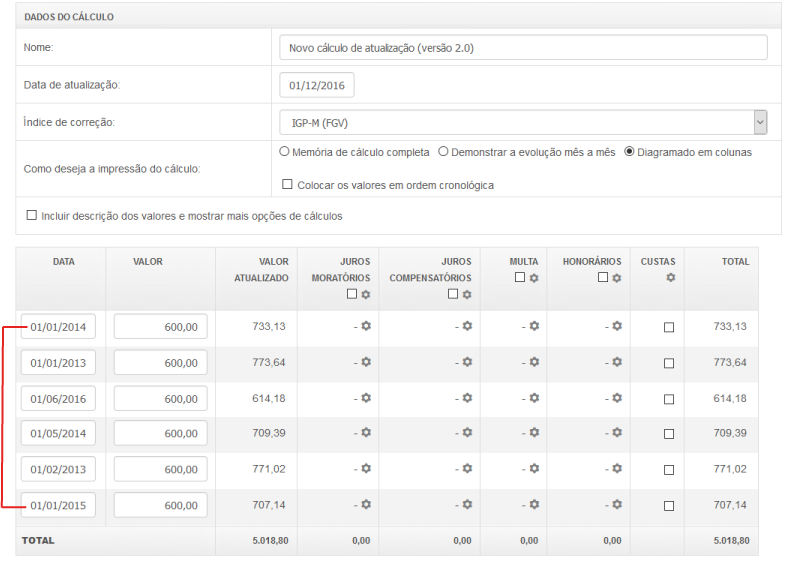Screen dimensions: 786x561
Task: Click Multa gear for row 01/02/2013
Action: click(534, 468)
